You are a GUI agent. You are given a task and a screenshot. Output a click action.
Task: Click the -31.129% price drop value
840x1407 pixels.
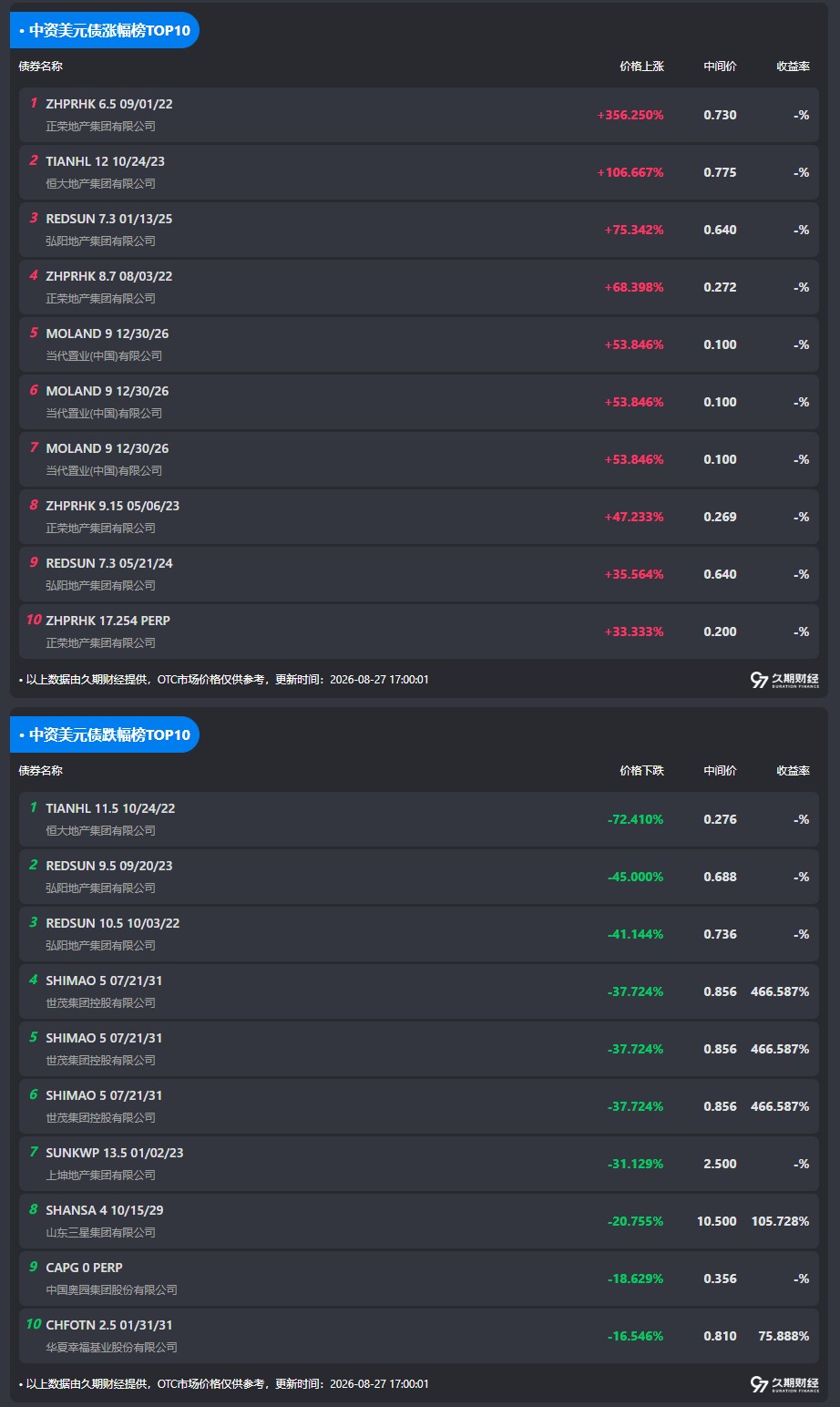(636, 1165)
